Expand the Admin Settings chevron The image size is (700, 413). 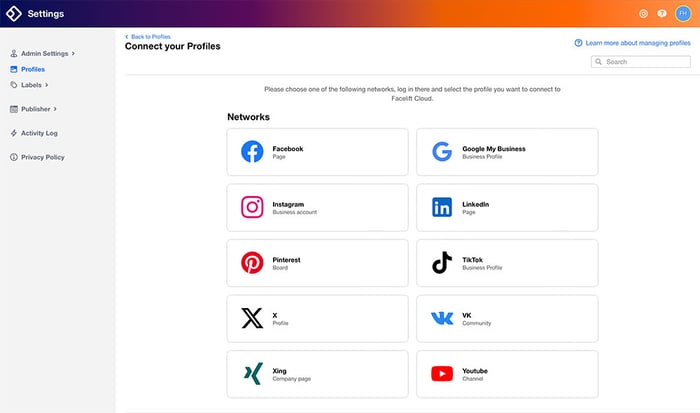[x=73, y=54]
